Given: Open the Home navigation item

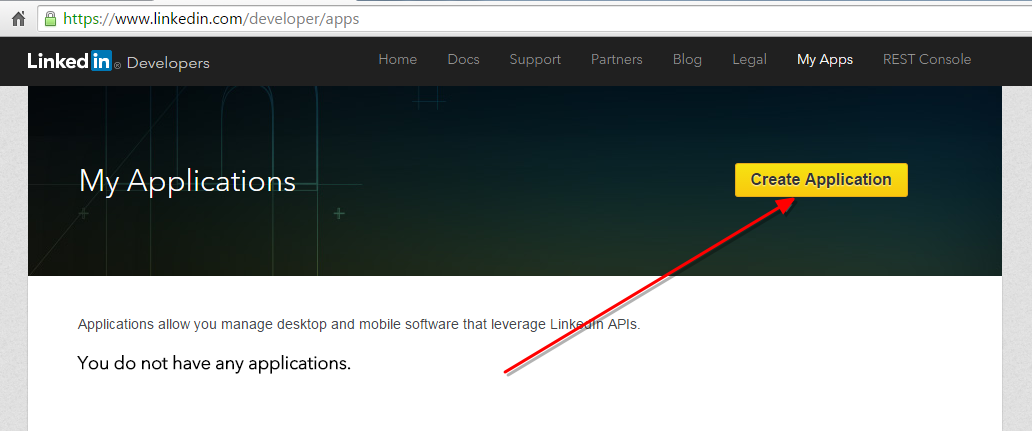Looking at the screenshot, I should 398,59.
